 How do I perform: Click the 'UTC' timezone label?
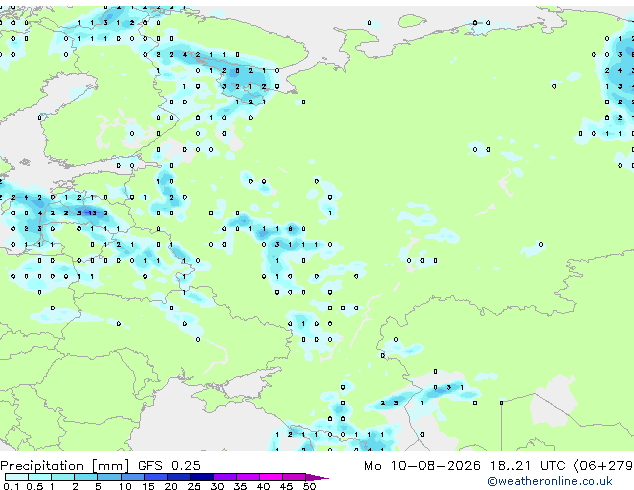(552, 466)
